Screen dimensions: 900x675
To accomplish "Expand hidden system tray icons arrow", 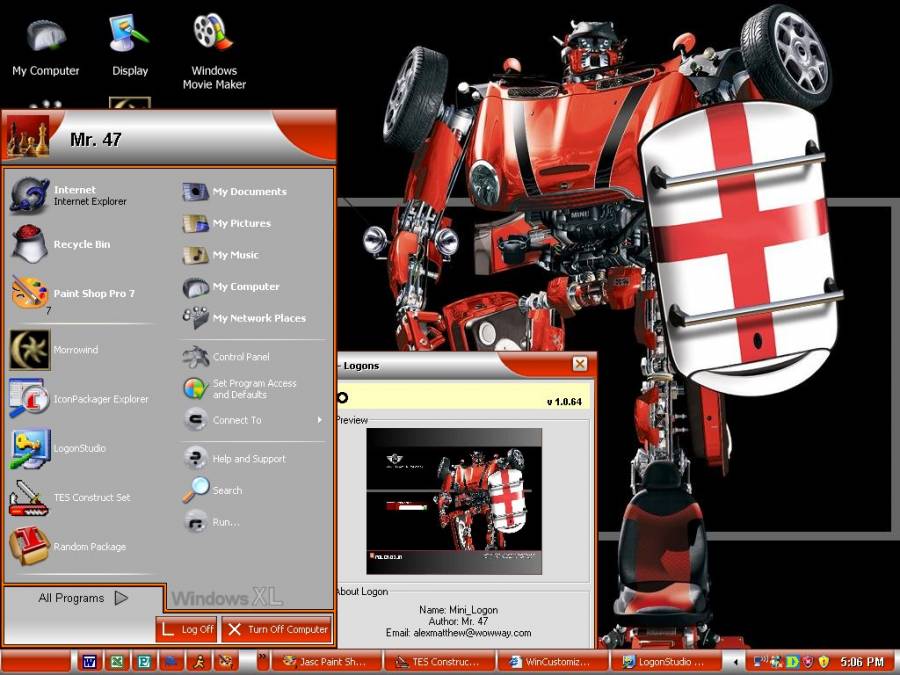I will [735, 662].
